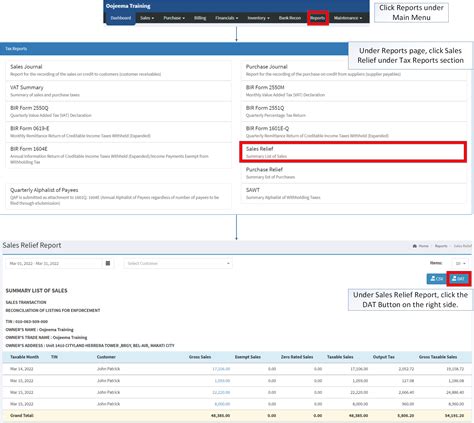Image resolution: width=474 pixels, height=423 pixels.
Task: Select the Owner's Address line
Action: (90, 346)
